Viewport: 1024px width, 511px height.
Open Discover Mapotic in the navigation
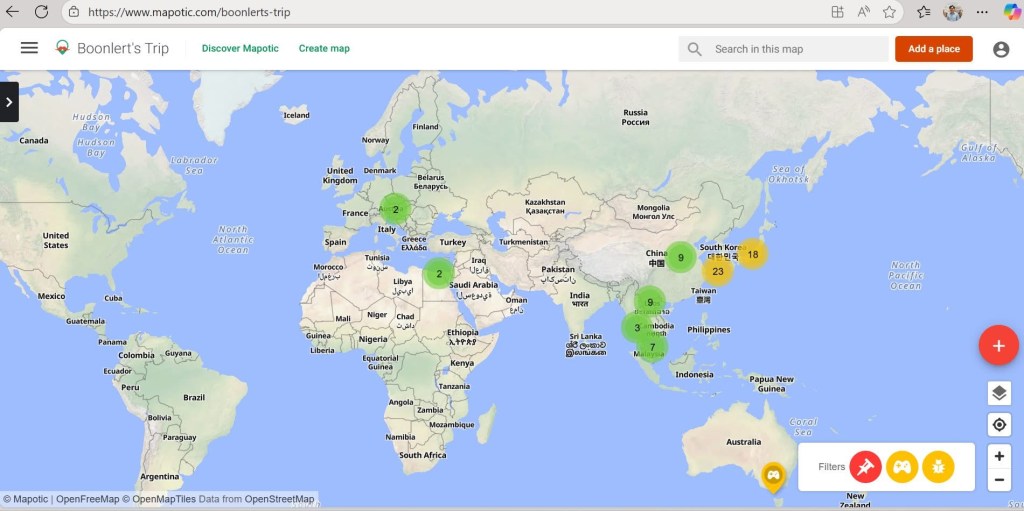click(x=240, y=48)
